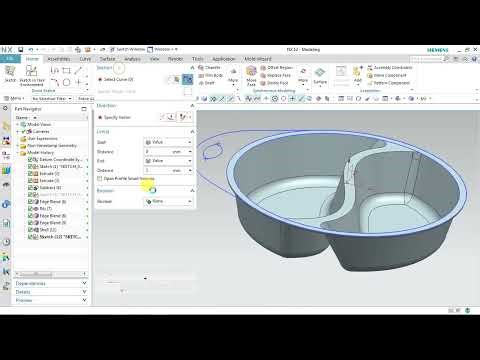Select the Profile sketch tool
Image resolution: width=480 pixels, height=360 pixels.
55,71
